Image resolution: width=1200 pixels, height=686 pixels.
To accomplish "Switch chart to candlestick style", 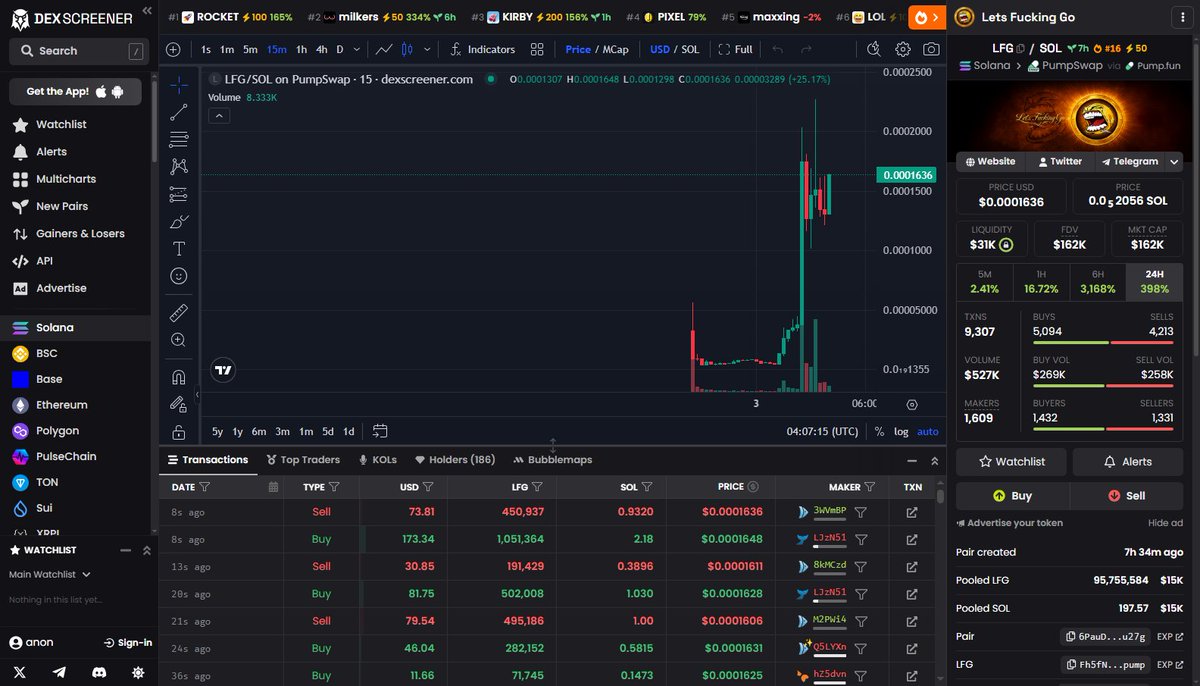I will pyautogui.click(x=407, y=49).
